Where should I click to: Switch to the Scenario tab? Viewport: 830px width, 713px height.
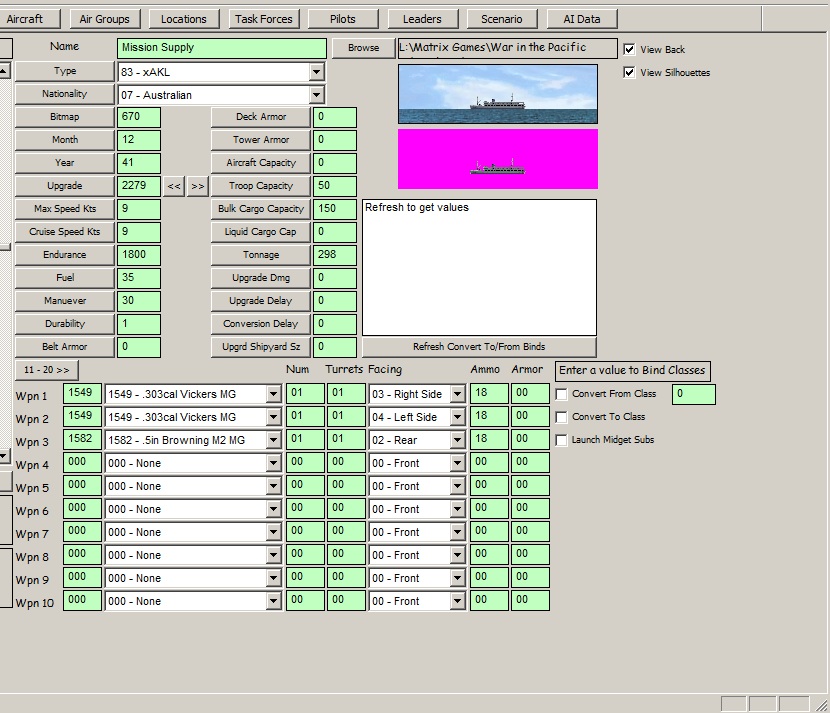(502, 19)
